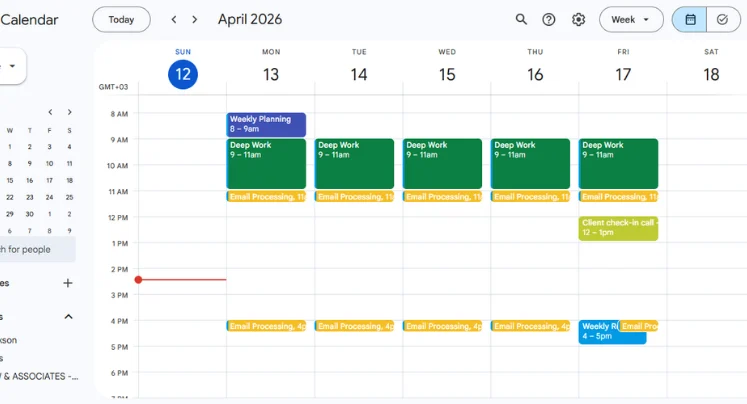Viewport: 747px width, 404px height.
Task: Click the & ASSOCIATES calendar entry
Action: (x=39, y=376)
